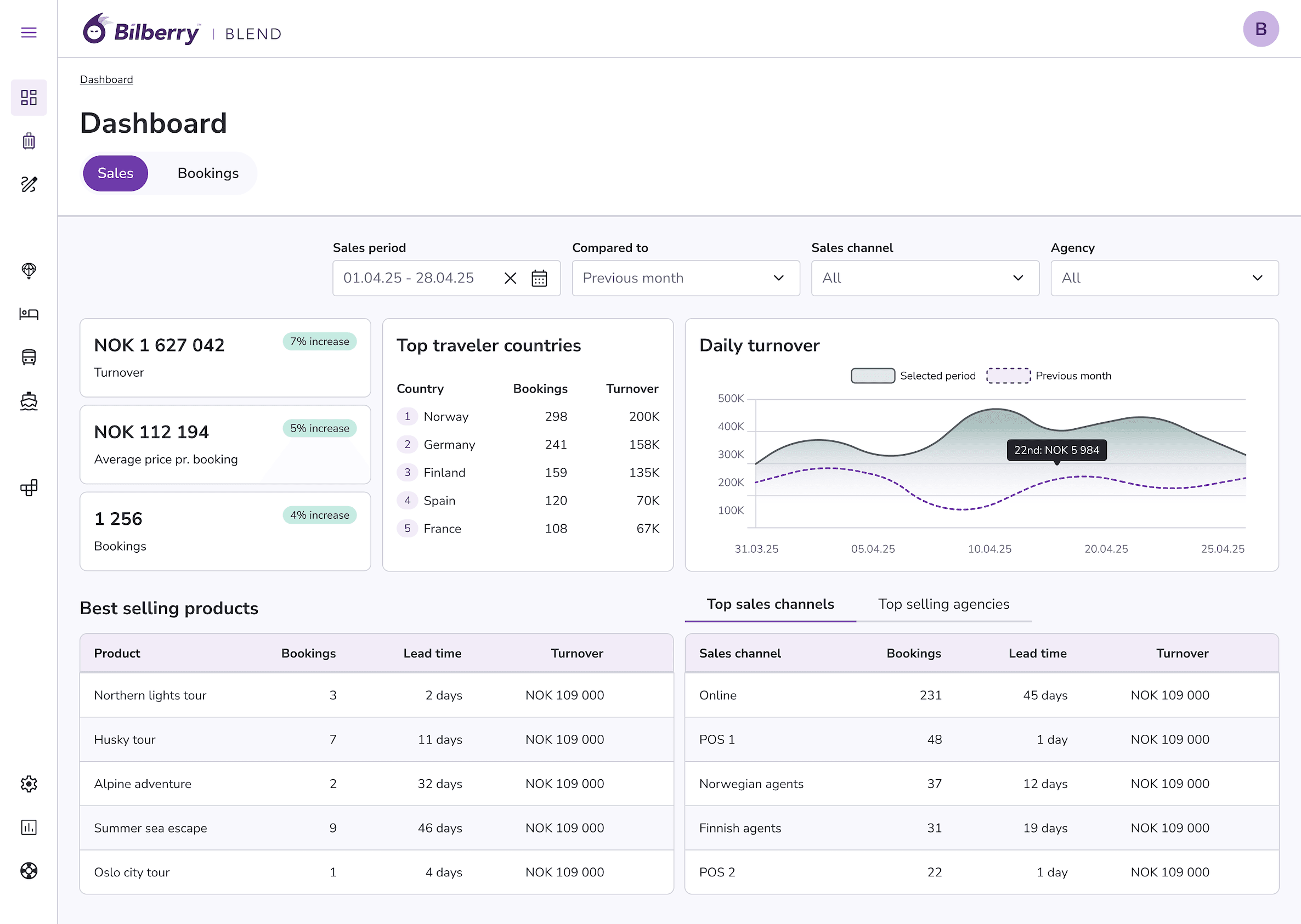Select the bed accommodation sidebar icon
Viewport: 1301px width, 924px height.
(x=29, y=314)
